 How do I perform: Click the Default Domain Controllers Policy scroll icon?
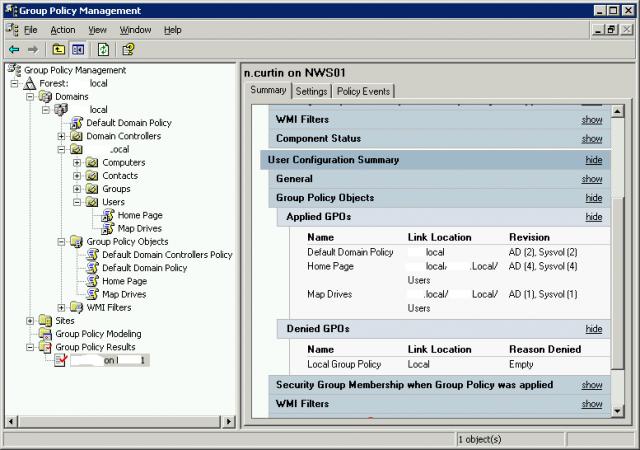pos(92,254)
